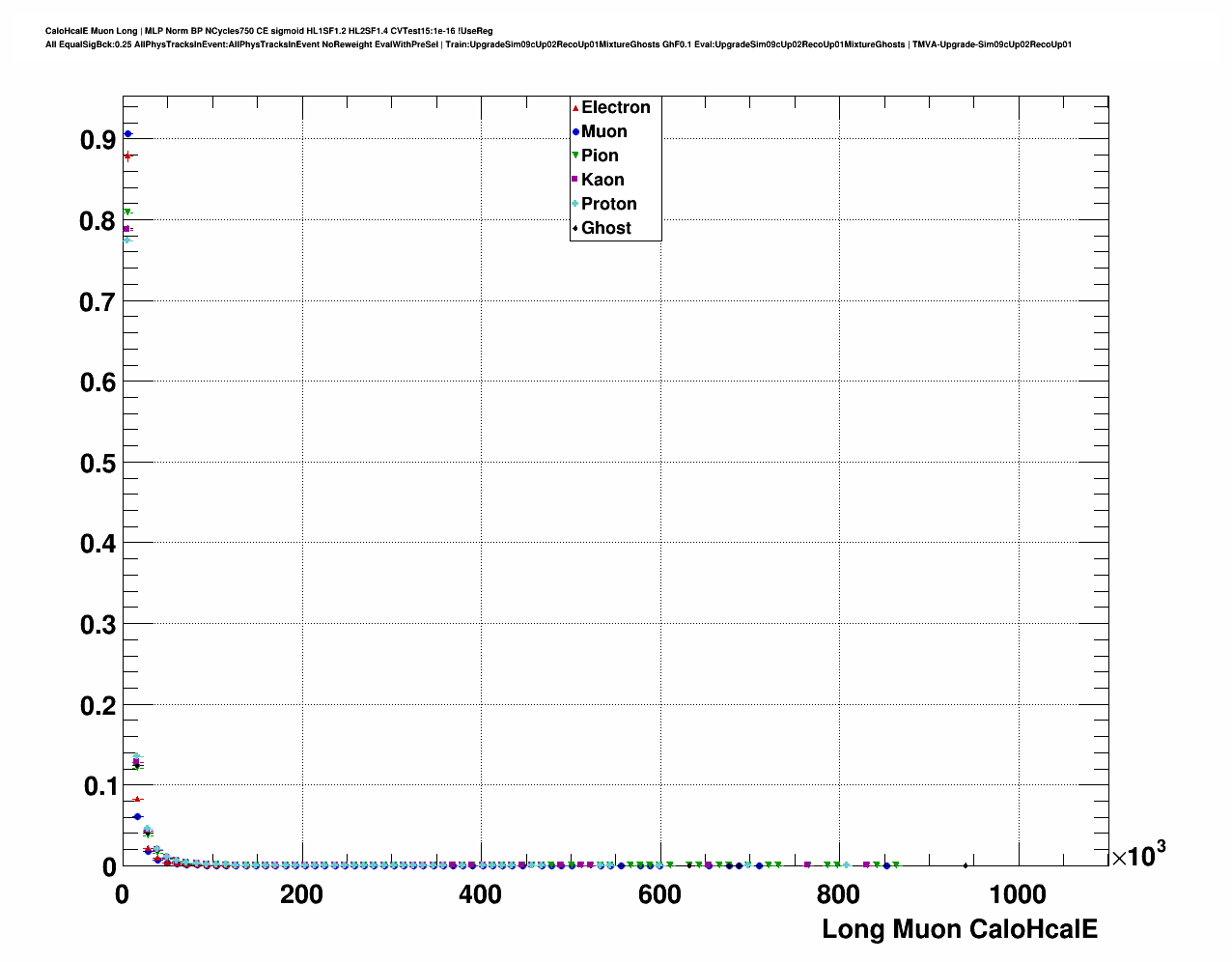
Task: Pick the isolated black Ghost point past 900
Action: point(966,865)
